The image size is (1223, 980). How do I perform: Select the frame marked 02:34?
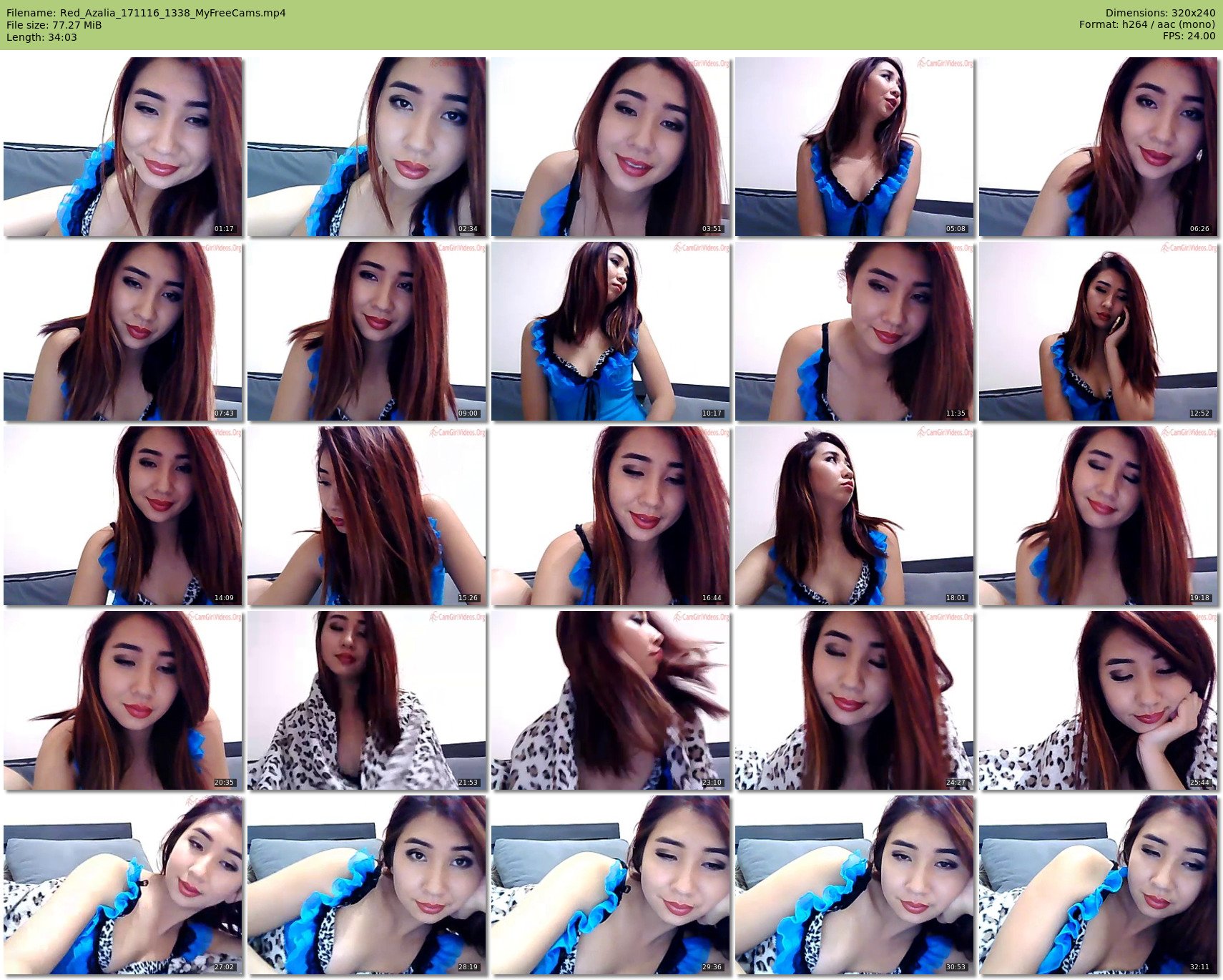tap(366, 147)
